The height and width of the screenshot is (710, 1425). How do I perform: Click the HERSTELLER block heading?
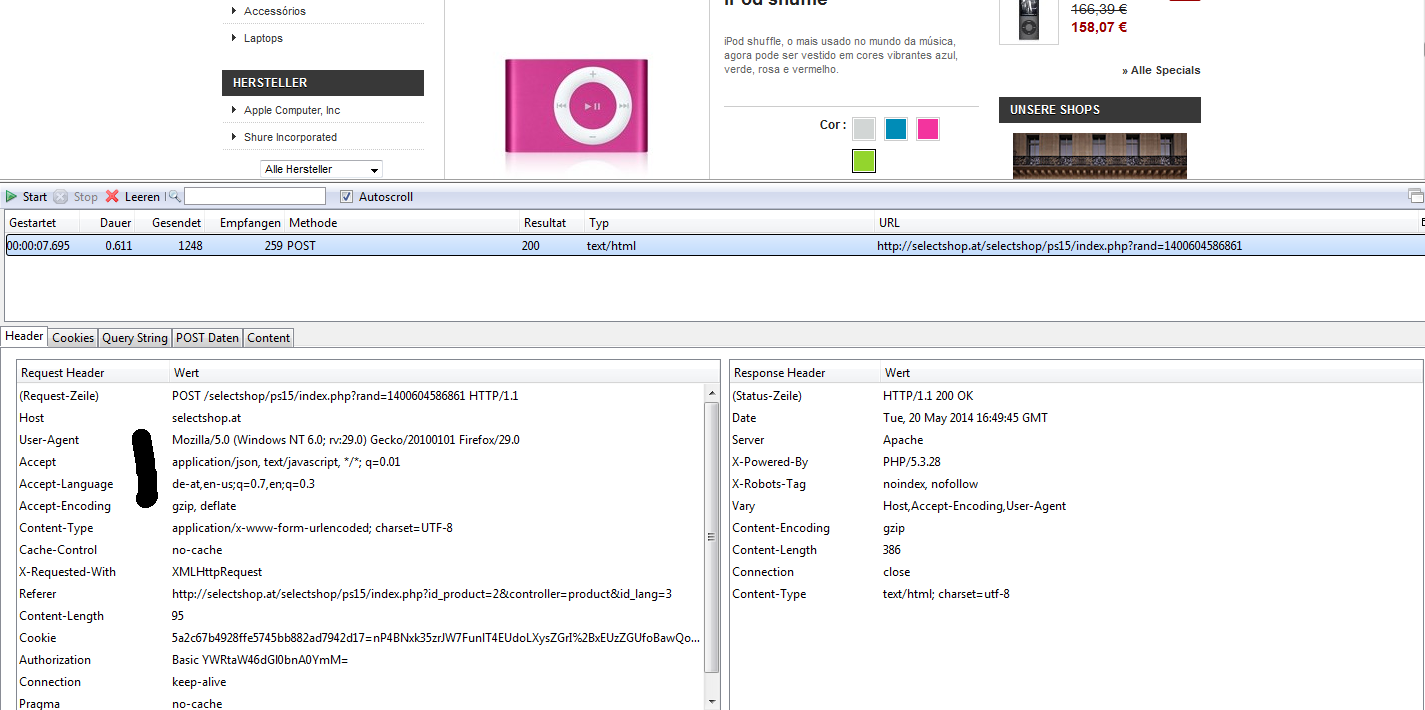(x=323, y=83)
